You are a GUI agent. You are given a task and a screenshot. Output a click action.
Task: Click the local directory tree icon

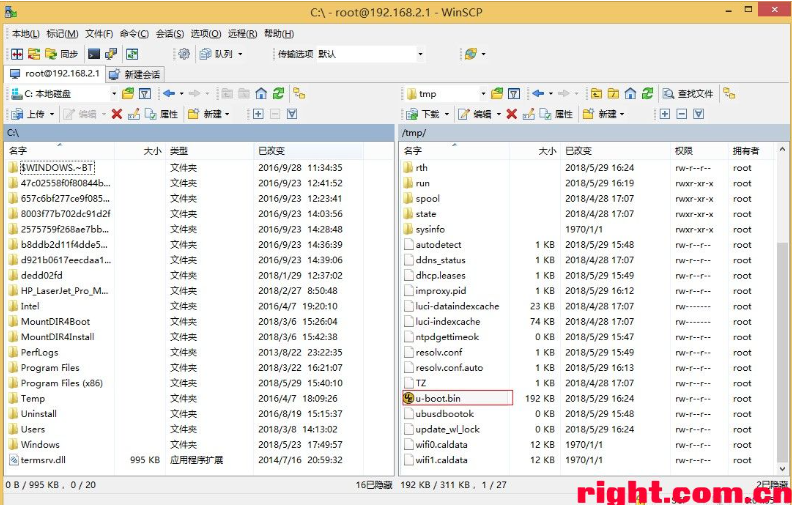pyautogui.click(x=299, y=93)
